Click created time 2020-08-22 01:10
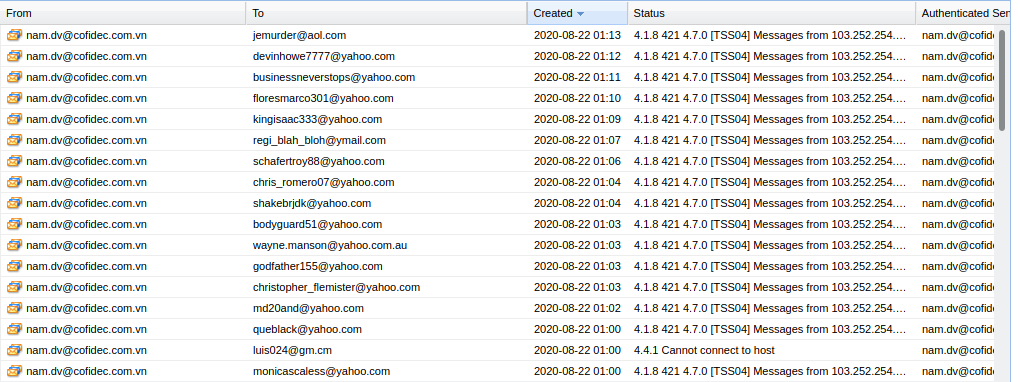Screen dimensions: 1020x382 [578, 98]
